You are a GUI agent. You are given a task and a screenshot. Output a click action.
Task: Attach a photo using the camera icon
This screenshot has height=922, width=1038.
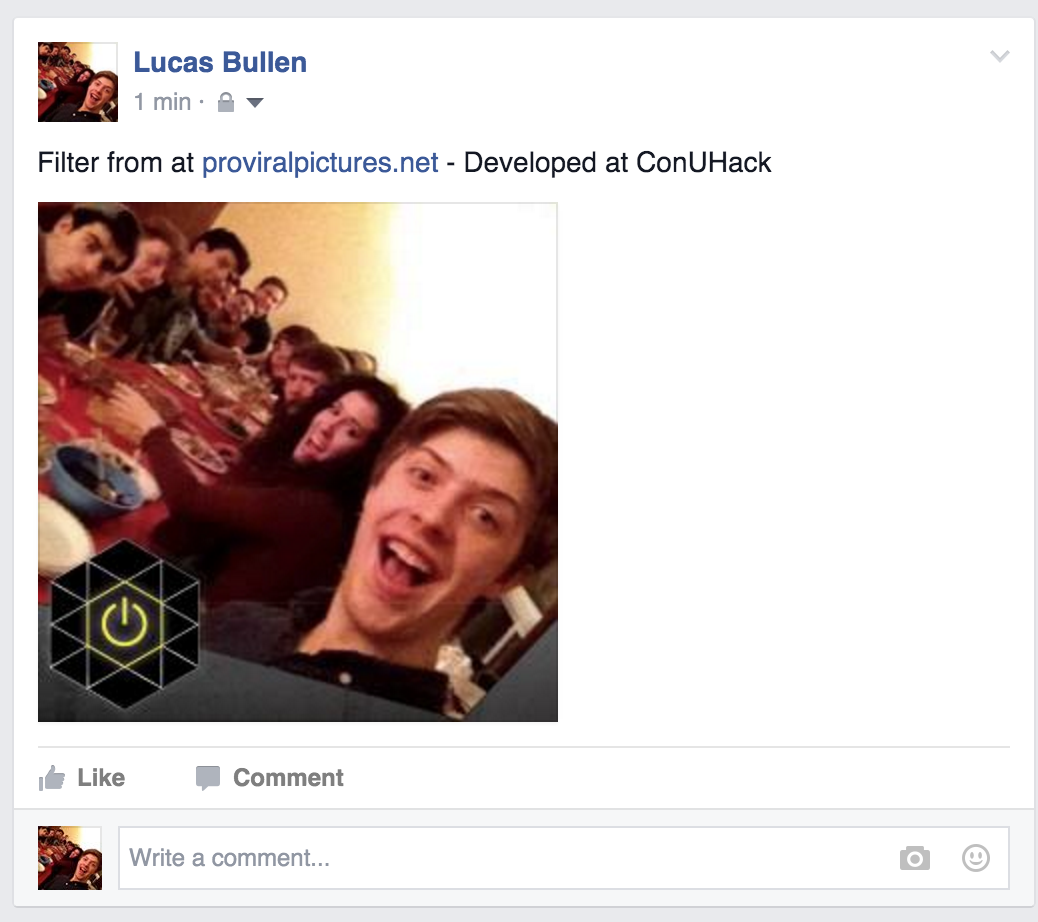pyautogui.click(x=915, y=858)
